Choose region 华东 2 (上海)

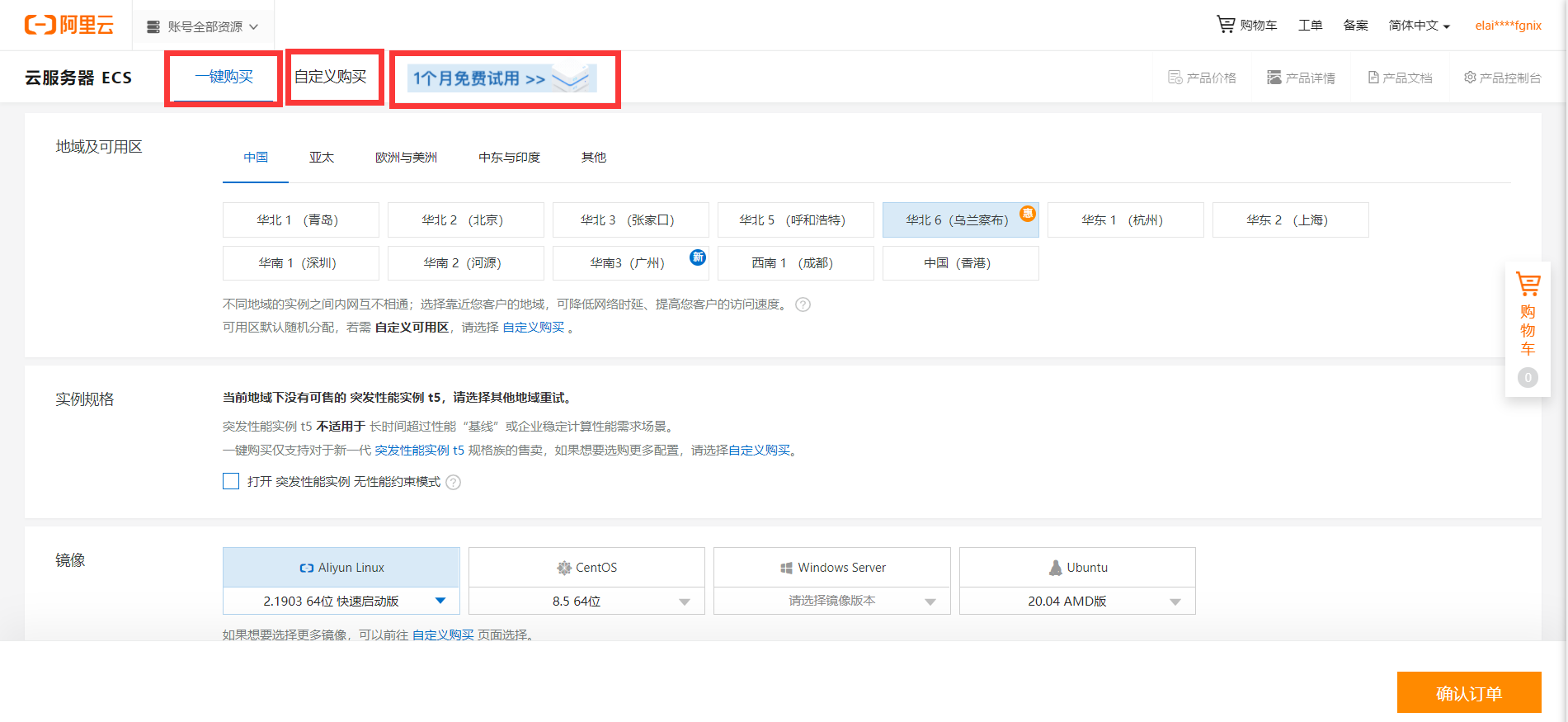point(1291,219)
